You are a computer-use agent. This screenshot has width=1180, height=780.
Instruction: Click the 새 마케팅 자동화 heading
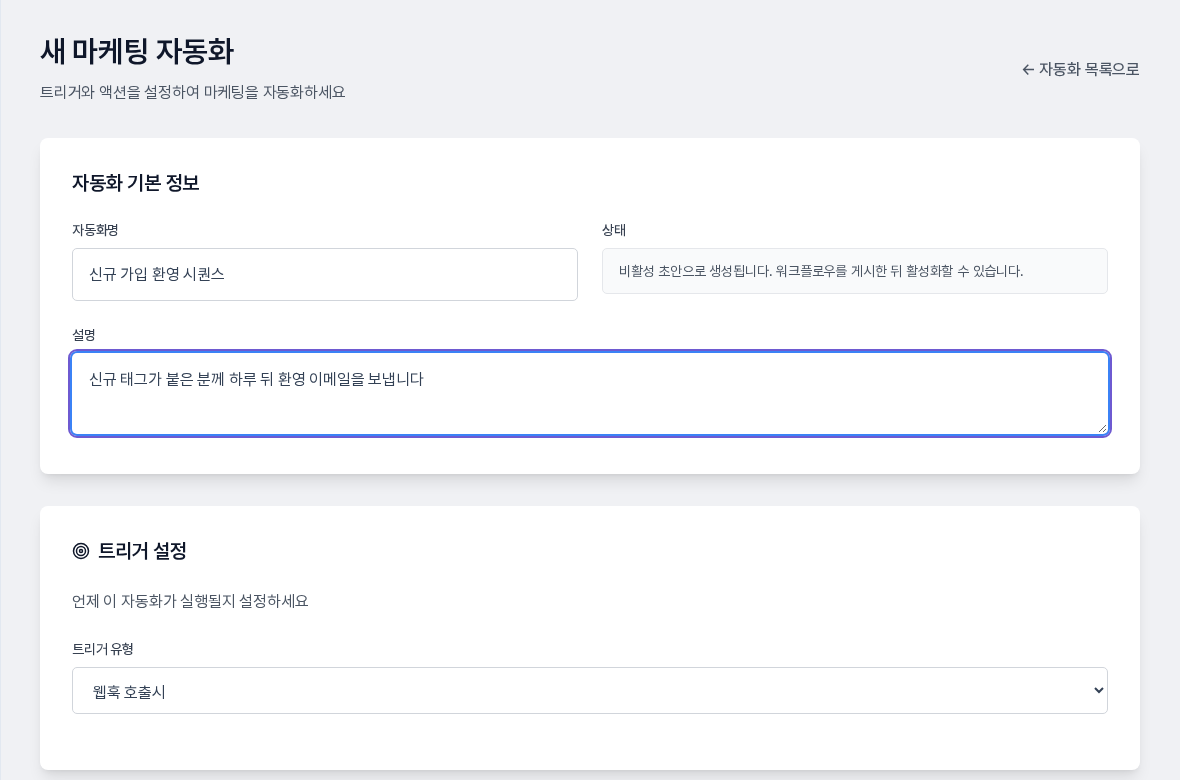click(137, 51)
